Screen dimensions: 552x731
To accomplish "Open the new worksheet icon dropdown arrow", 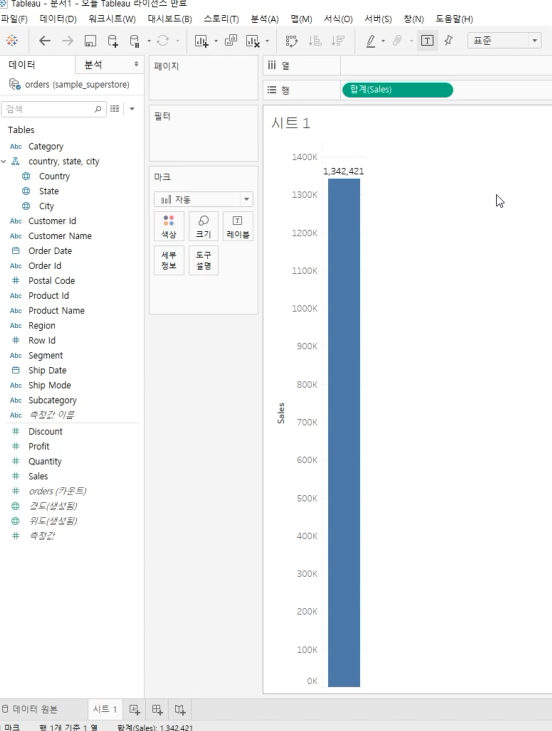I will 216,41.
